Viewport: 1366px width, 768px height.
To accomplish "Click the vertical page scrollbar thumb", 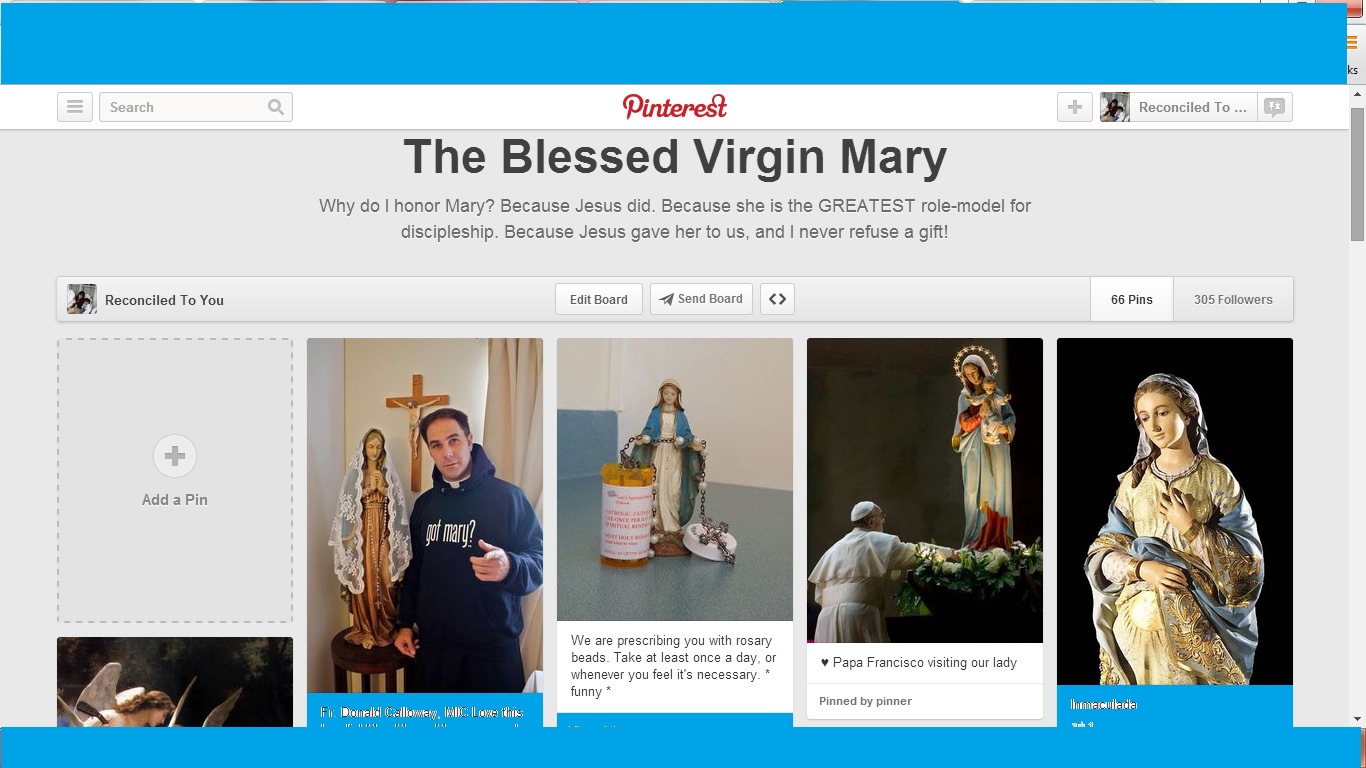I will point(1357,173).
